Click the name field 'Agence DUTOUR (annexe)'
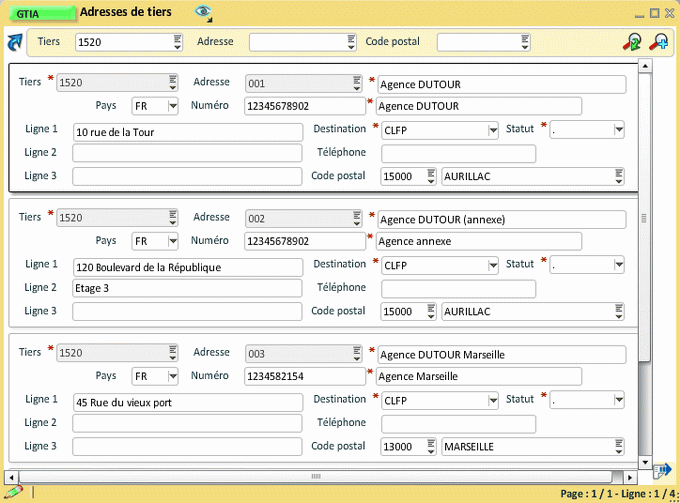Image resolution: width=680 pixels, height=503 pixels. tap(502, 219)
